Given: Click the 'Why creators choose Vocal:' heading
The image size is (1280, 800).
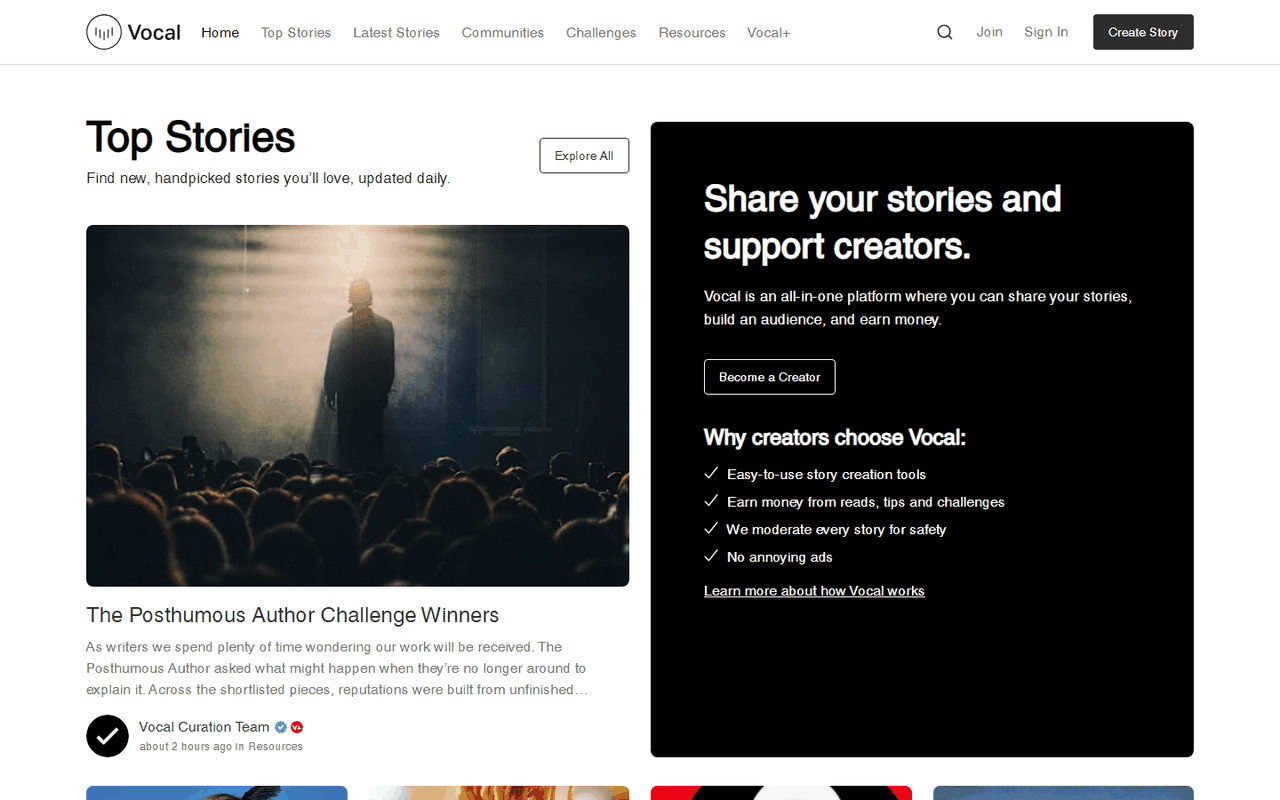Looking at the screenshot, I should (835, 438).
